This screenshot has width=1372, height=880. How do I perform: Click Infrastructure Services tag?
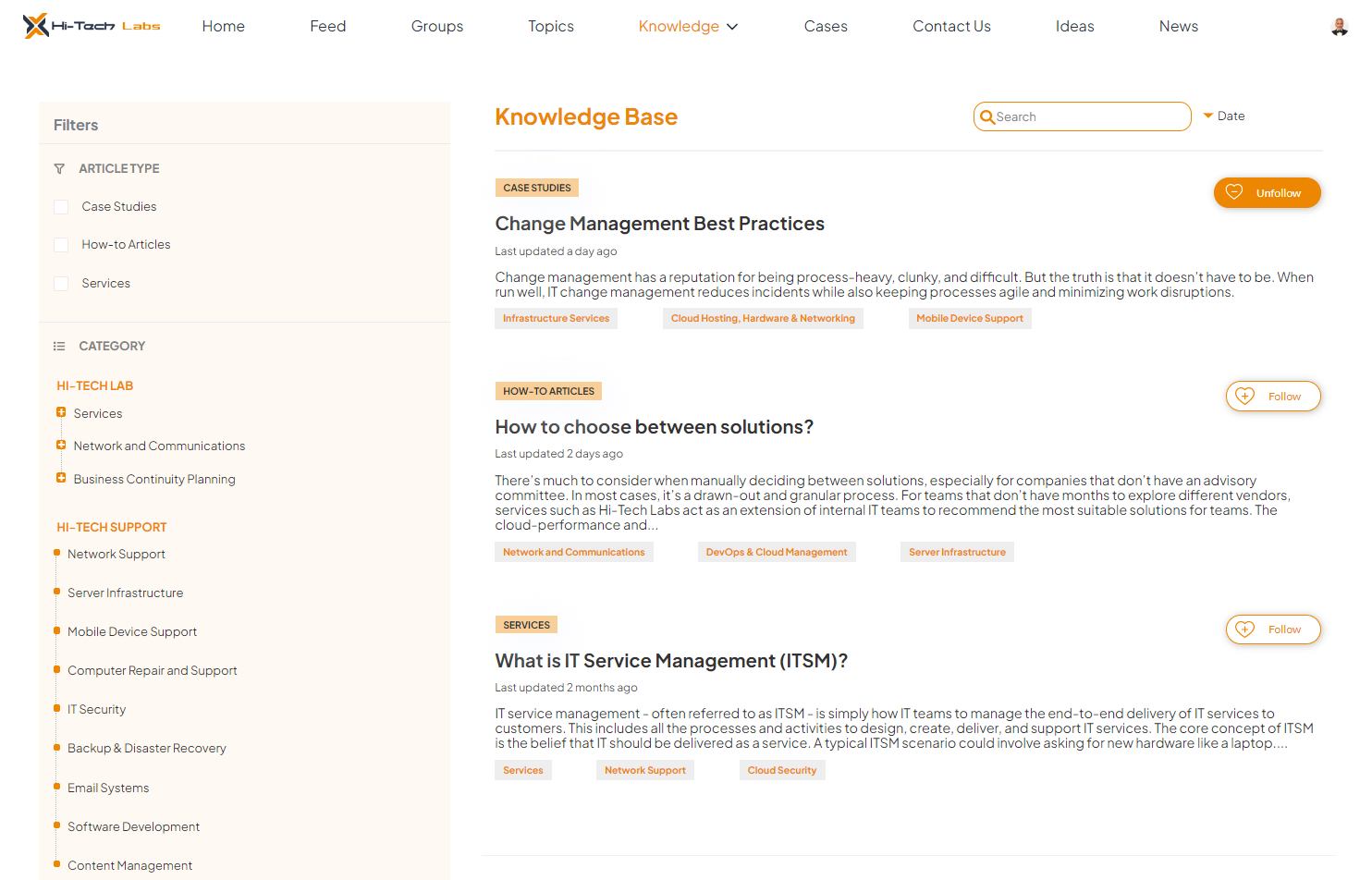[x=556, y=318]
